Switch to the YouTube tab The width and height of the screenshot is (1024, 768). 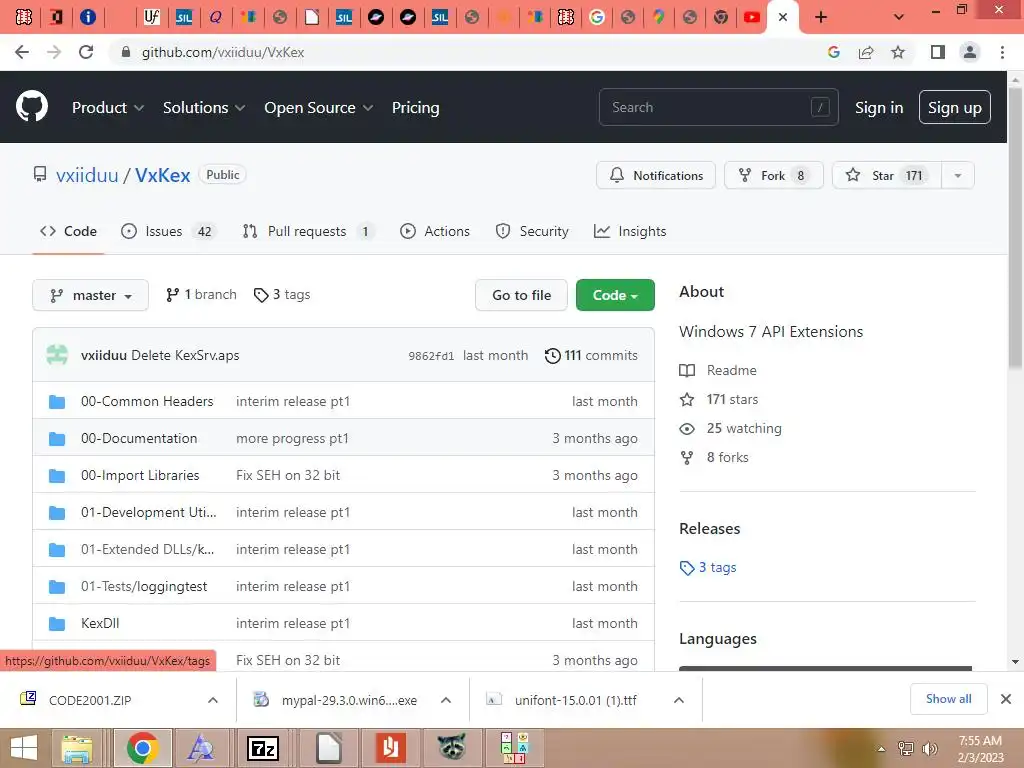click(752, 18)
